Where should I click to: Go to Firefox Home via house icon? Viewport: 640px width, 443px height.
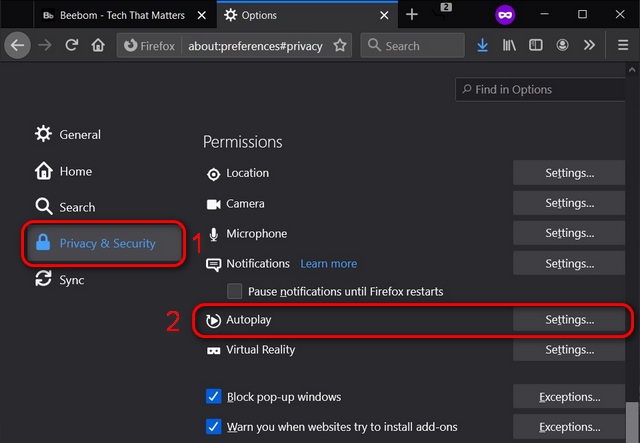tap(98, 45)
